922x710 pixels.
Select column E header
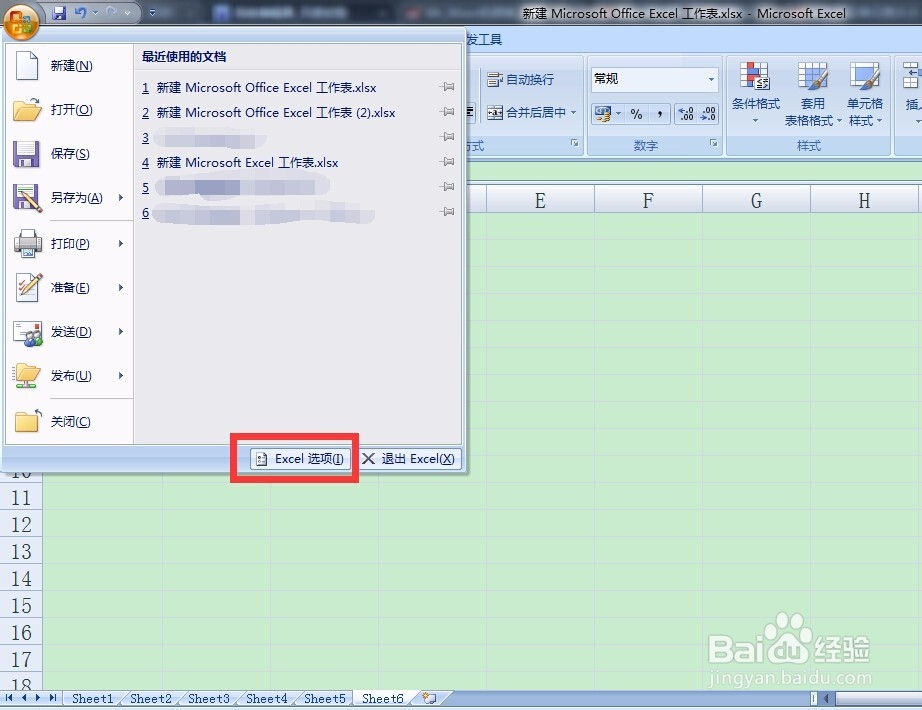pos(540,200)
